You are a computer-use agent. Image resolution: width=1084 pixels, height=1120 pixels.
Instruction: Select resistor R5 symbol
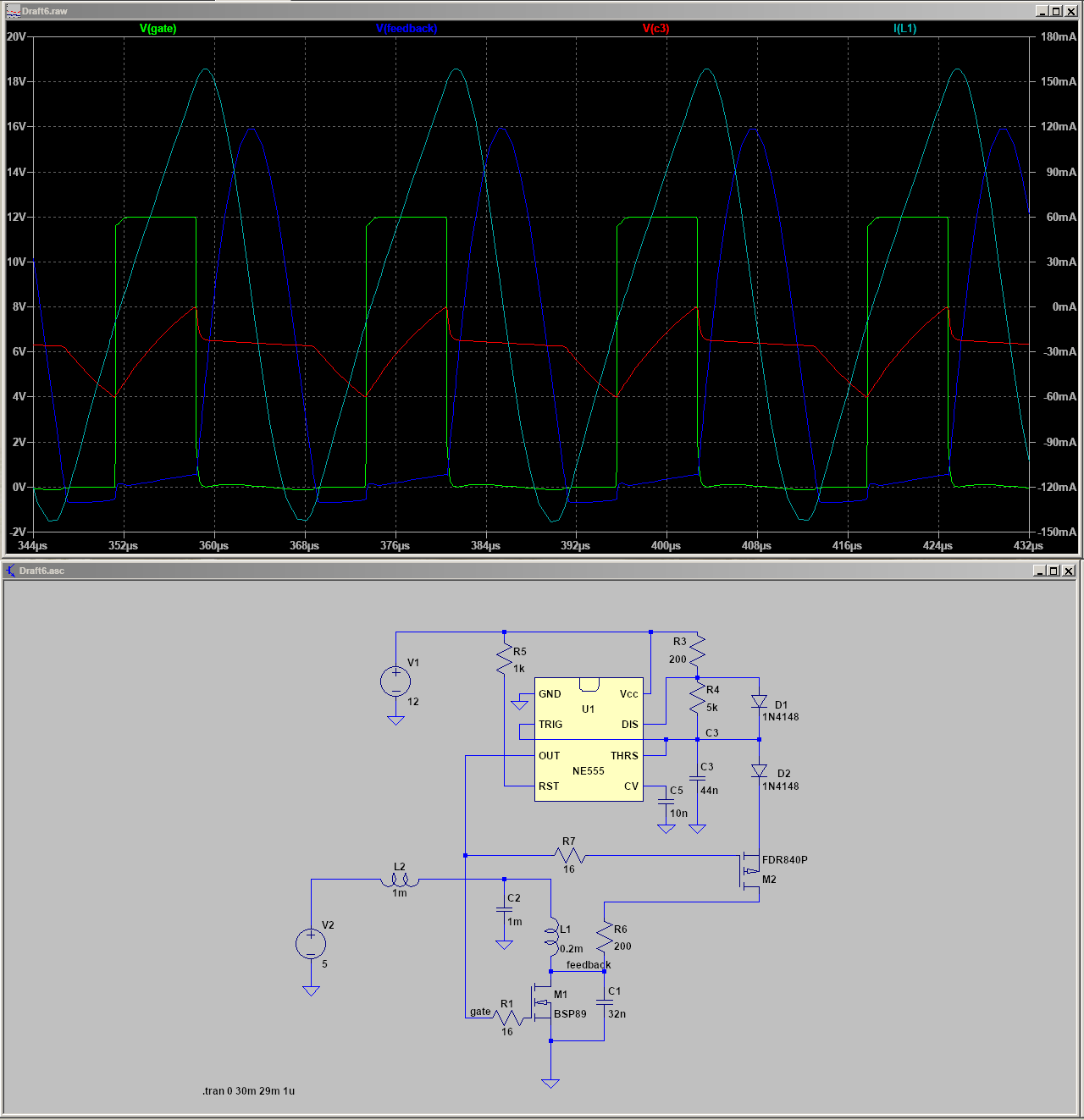point(505,659)
